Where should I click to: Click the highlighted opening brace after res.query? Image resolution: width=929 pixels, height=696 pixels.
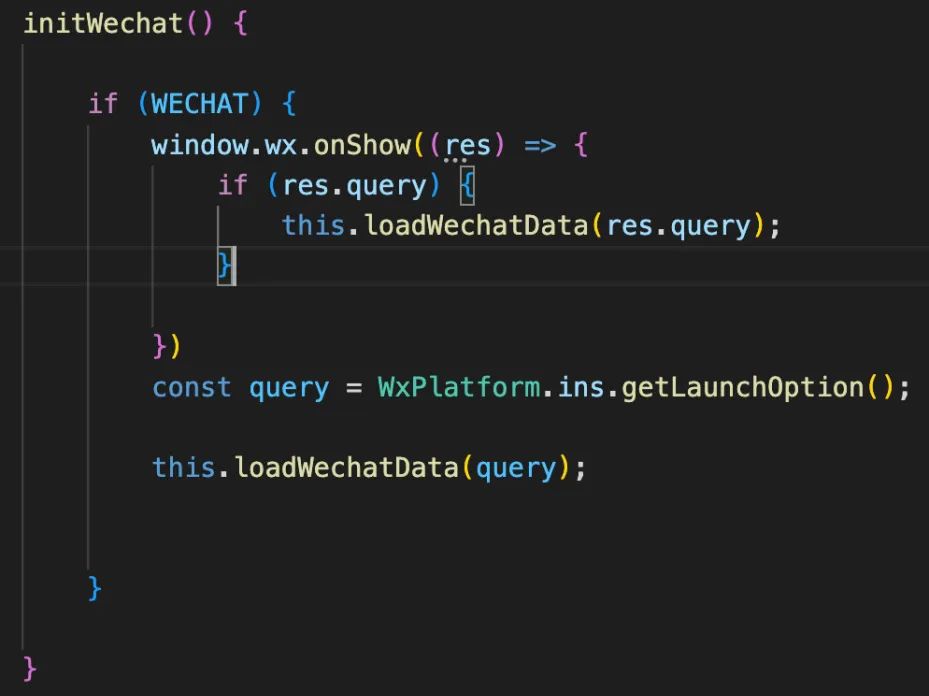[x=467, y=185]
